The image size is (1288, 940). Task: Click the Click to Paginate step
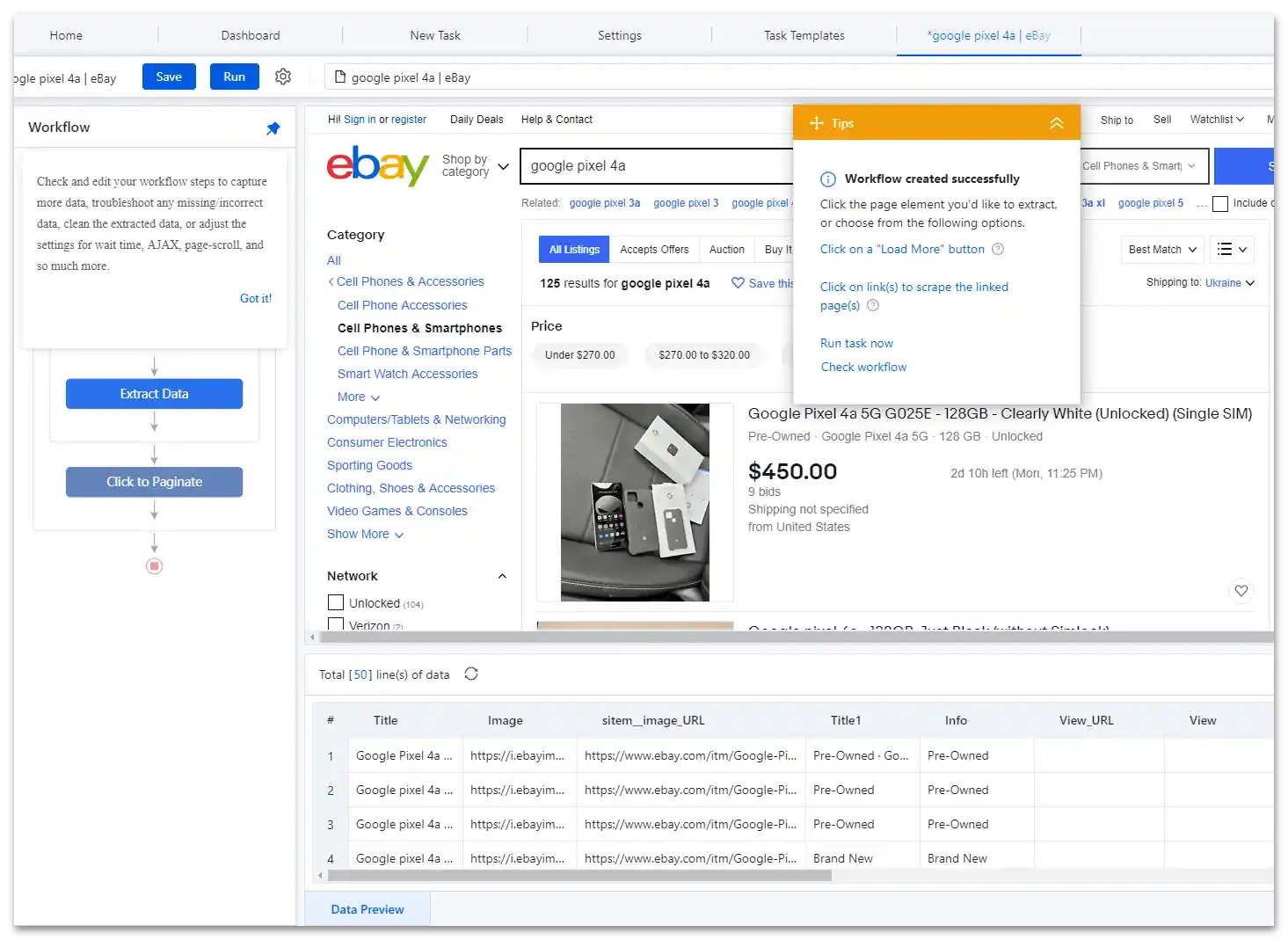coord(154,482)
